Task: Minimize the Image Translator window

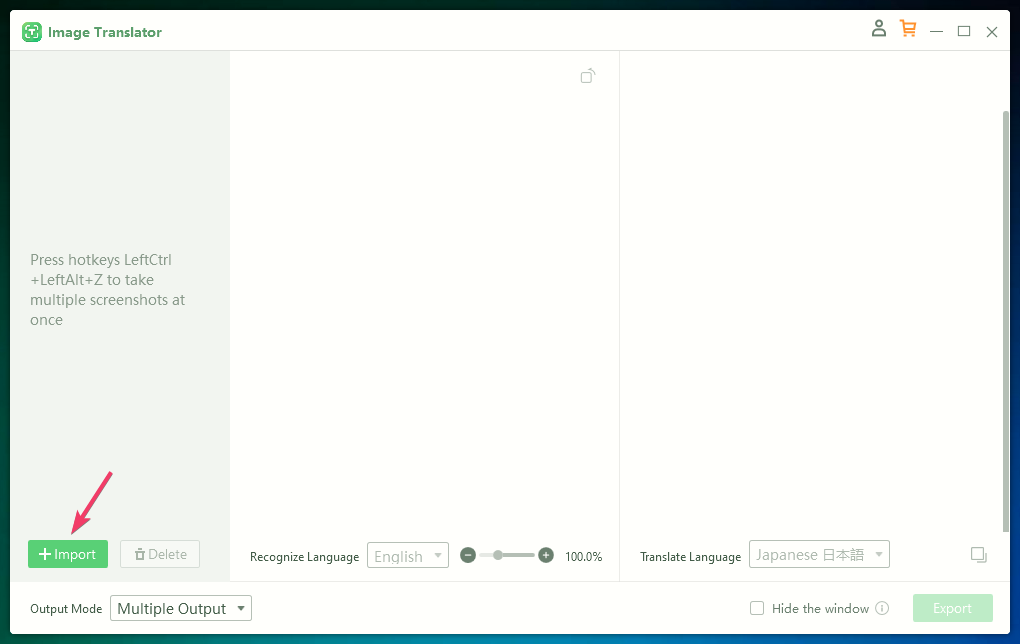Action: click(936, 31)
